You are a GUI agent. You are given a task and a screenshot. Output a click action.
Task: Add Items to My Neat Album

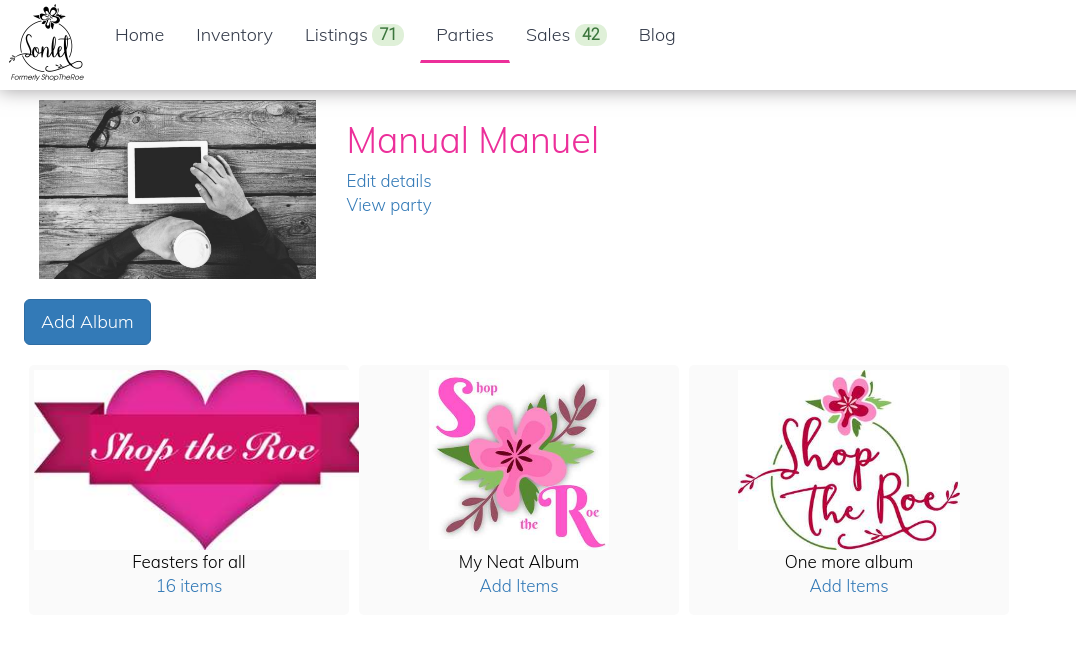click(x=519, y=586)
